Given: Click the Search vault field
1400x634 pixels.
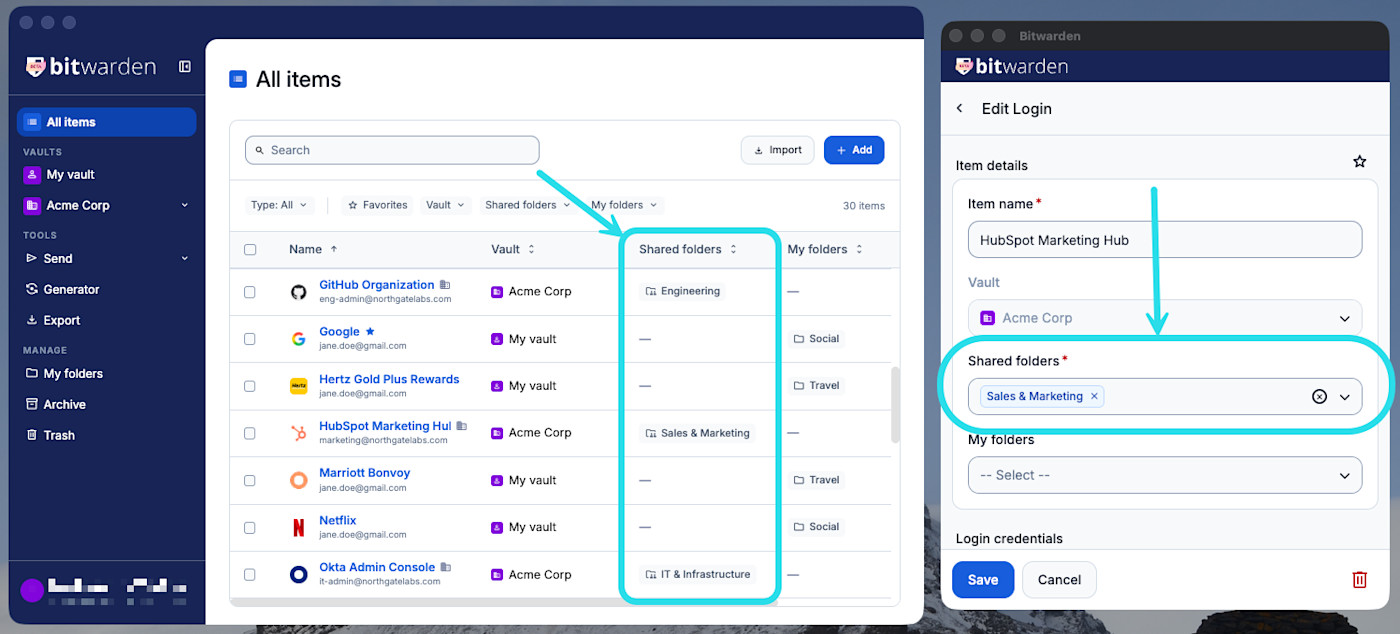Looking at the screenshot, I should pyautogui.click(x=392, y=150).
